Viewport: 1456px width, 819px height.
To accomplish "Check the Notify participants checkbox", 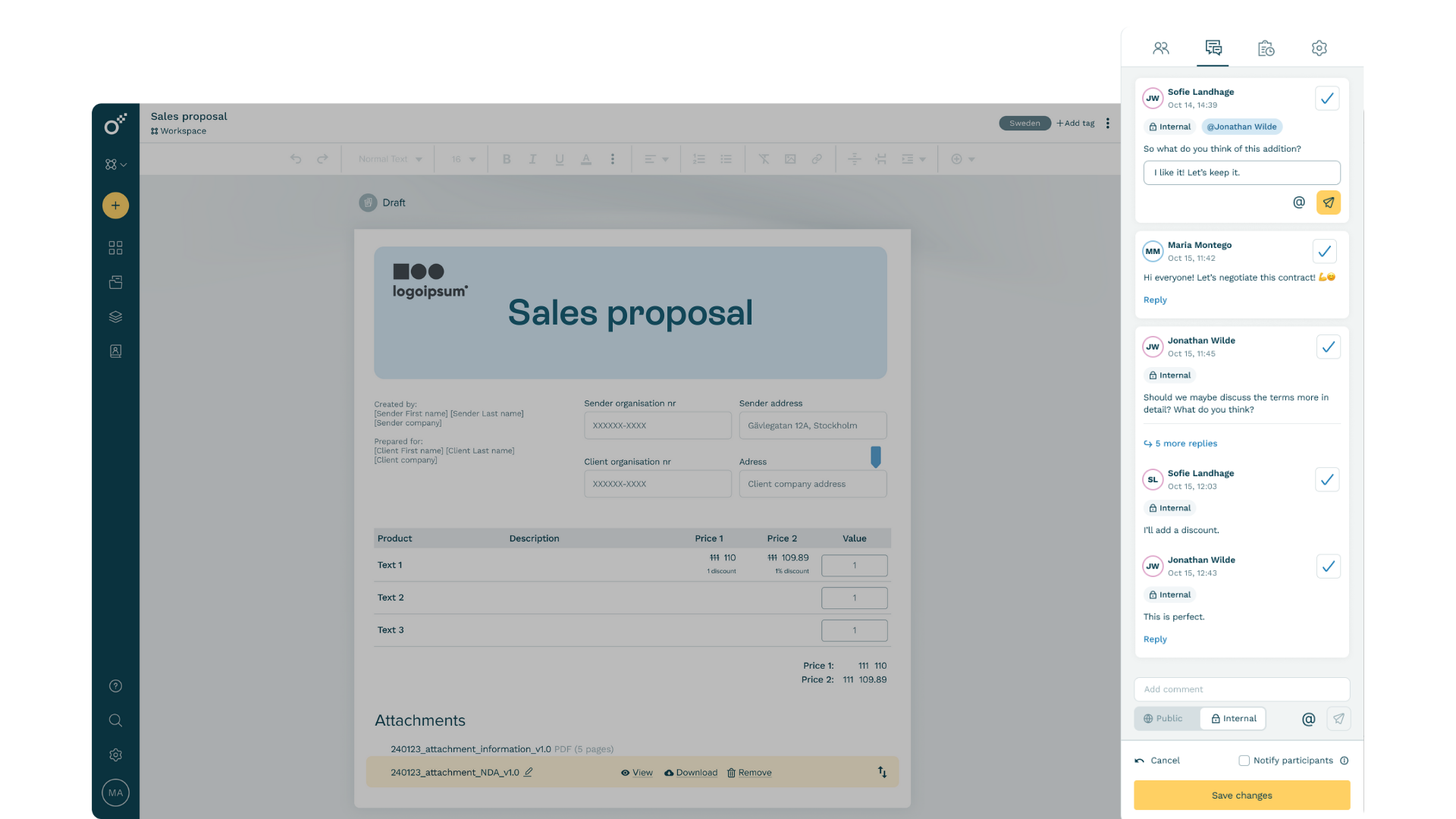I will tap(1244, 761).
